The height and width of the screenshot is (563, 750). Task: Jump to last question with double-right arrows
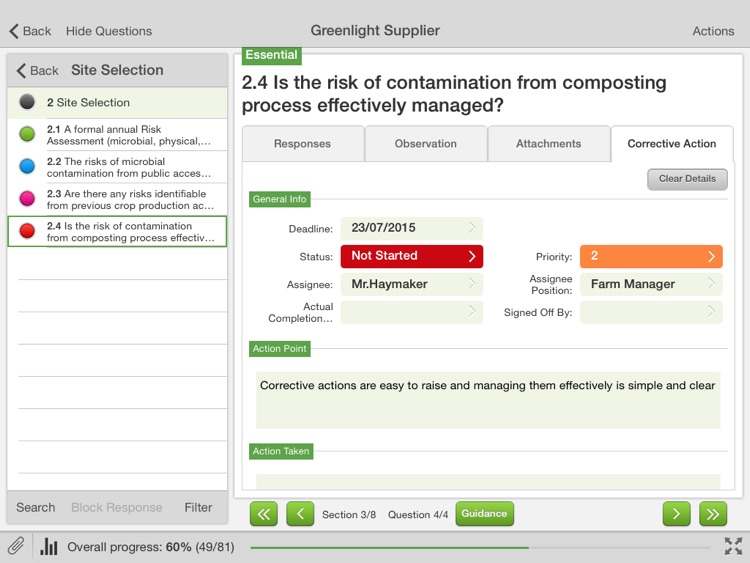pyautogui.click(x=713, y=514)
